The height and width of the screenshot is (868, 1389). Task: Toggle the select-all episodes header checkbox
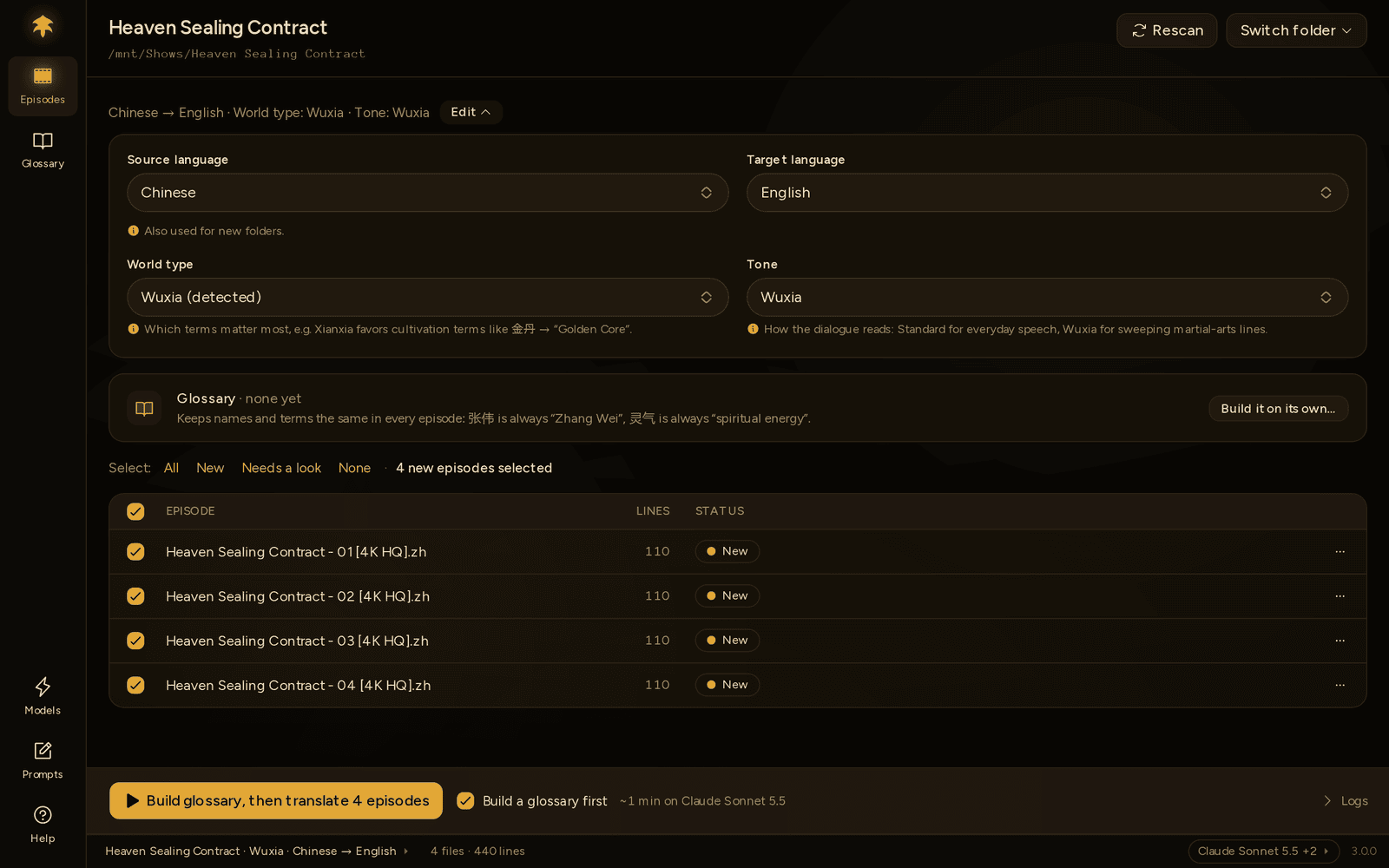135,511
